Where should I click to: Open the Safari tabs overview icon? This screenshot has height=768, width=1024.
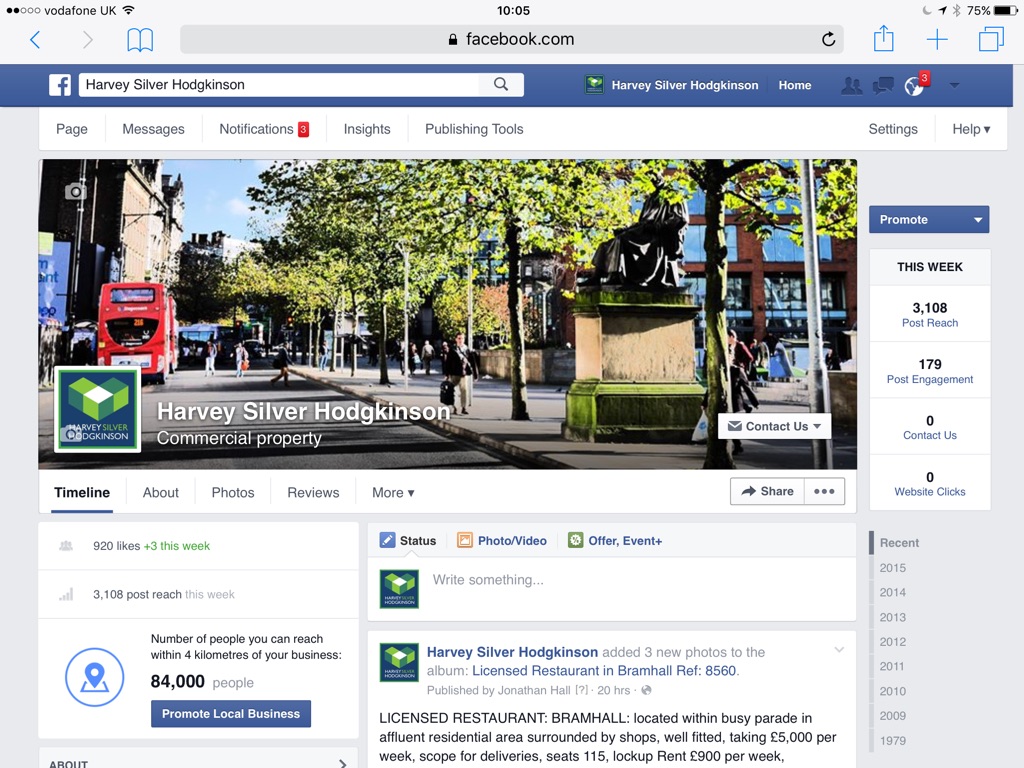[990, 39]
